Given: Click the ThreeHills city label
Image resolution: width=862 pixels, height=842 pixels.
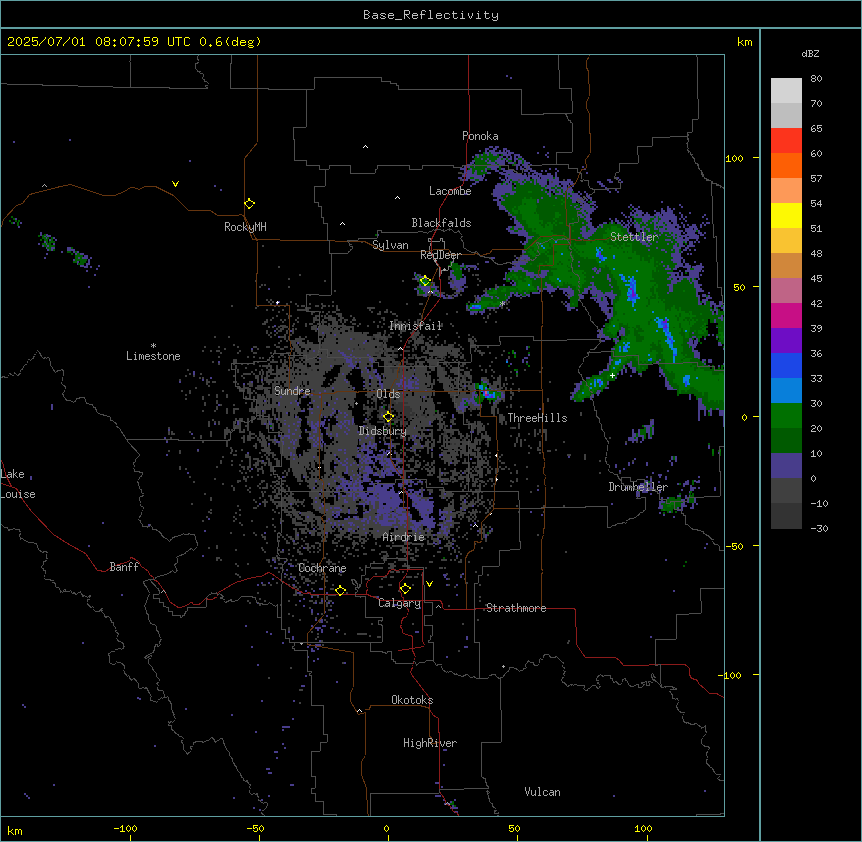Looking at the screenshot, I should click(537, 418).
